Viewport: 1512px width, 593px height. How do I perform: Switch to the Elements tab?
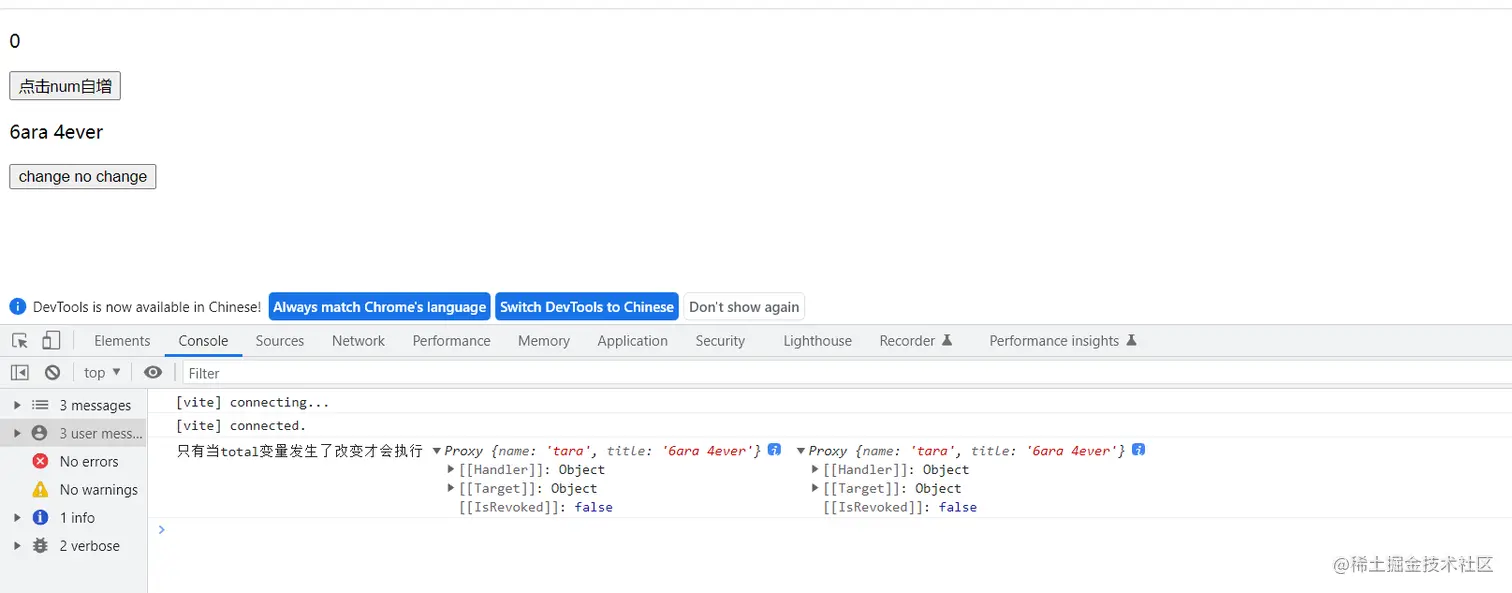tap(122, 341)
